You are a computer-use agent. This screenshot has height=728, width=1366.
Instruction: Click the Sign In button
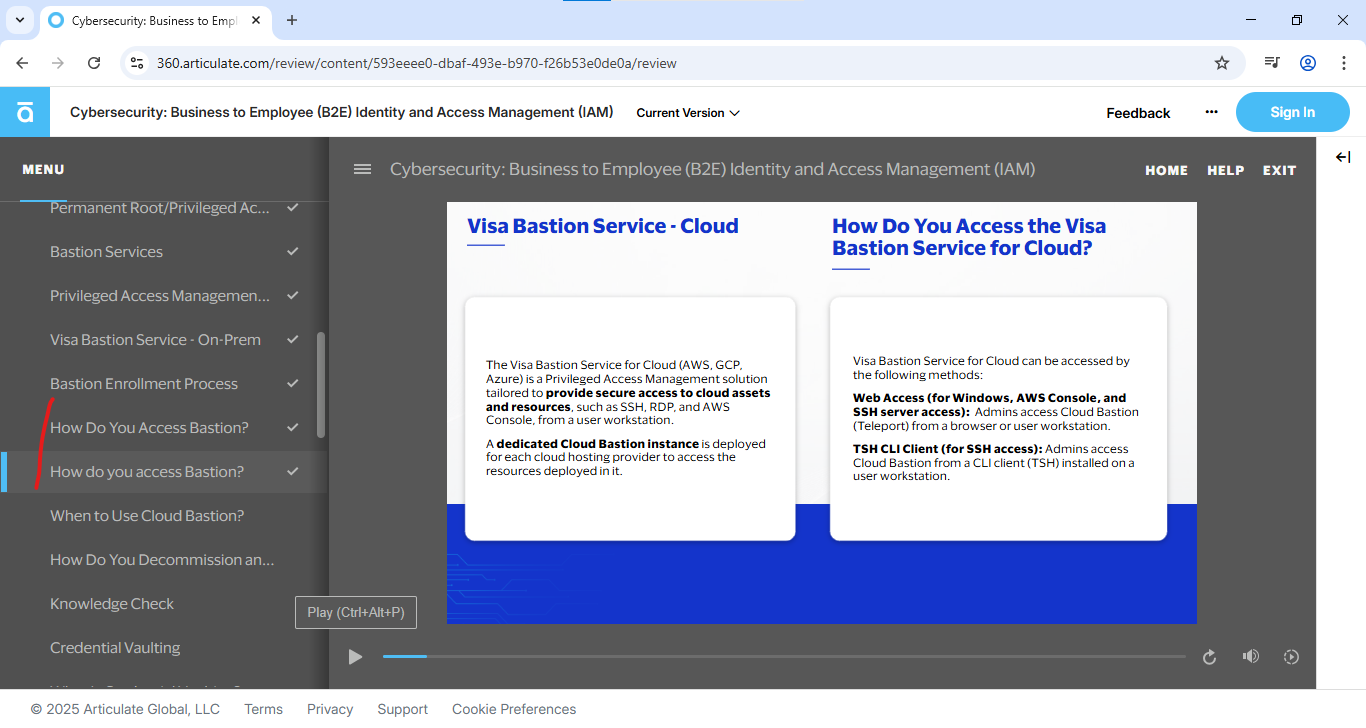tap(1293, 112)
